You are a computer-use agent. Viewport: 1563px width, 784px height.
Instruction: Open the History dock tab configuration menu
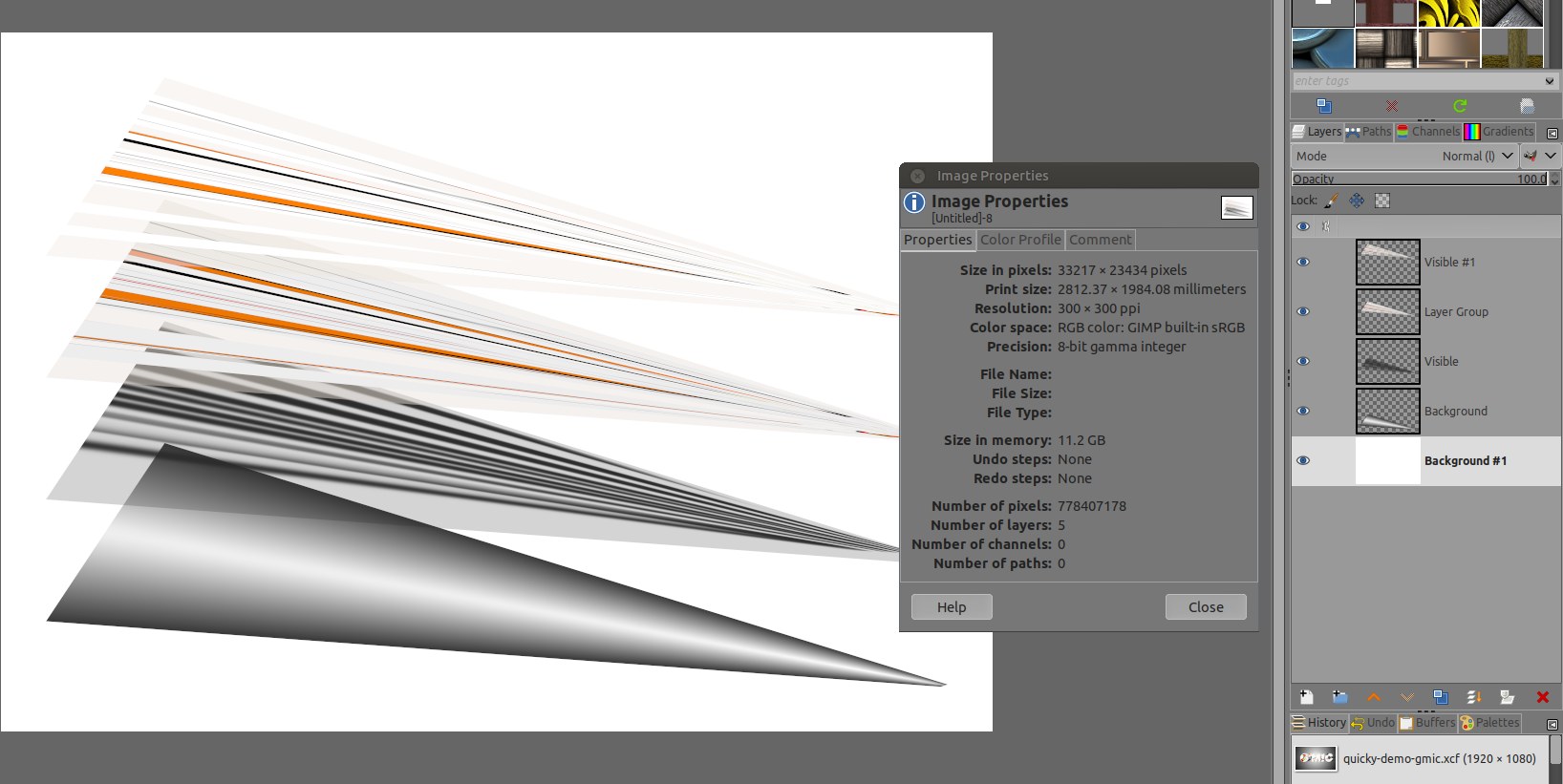pyautogui.click(x=1552, y=724)
